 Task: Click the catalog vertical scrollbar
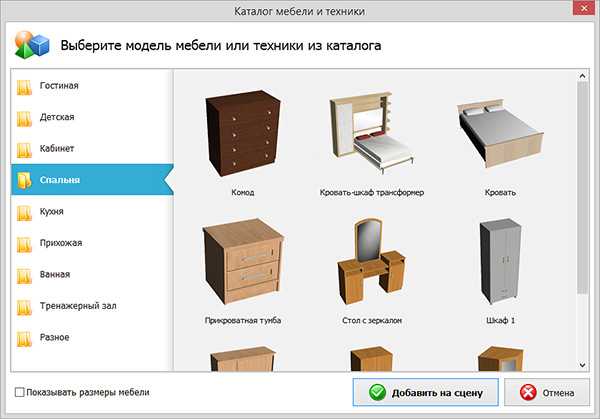[x=582, y=200]
